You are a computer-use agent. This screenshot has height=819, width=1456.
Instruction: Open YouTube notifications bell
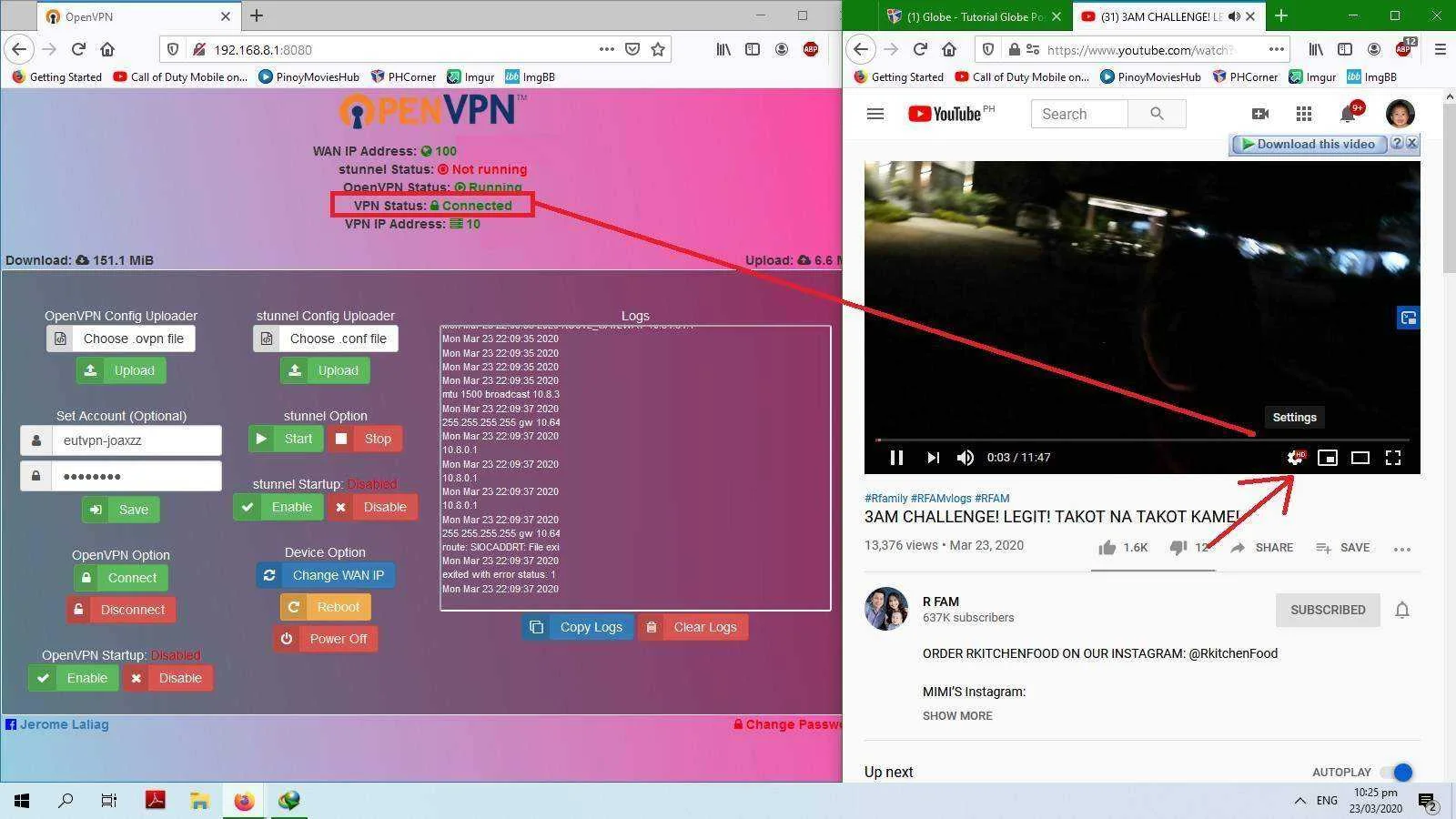pyautogui.click(x=1349, y=114)
